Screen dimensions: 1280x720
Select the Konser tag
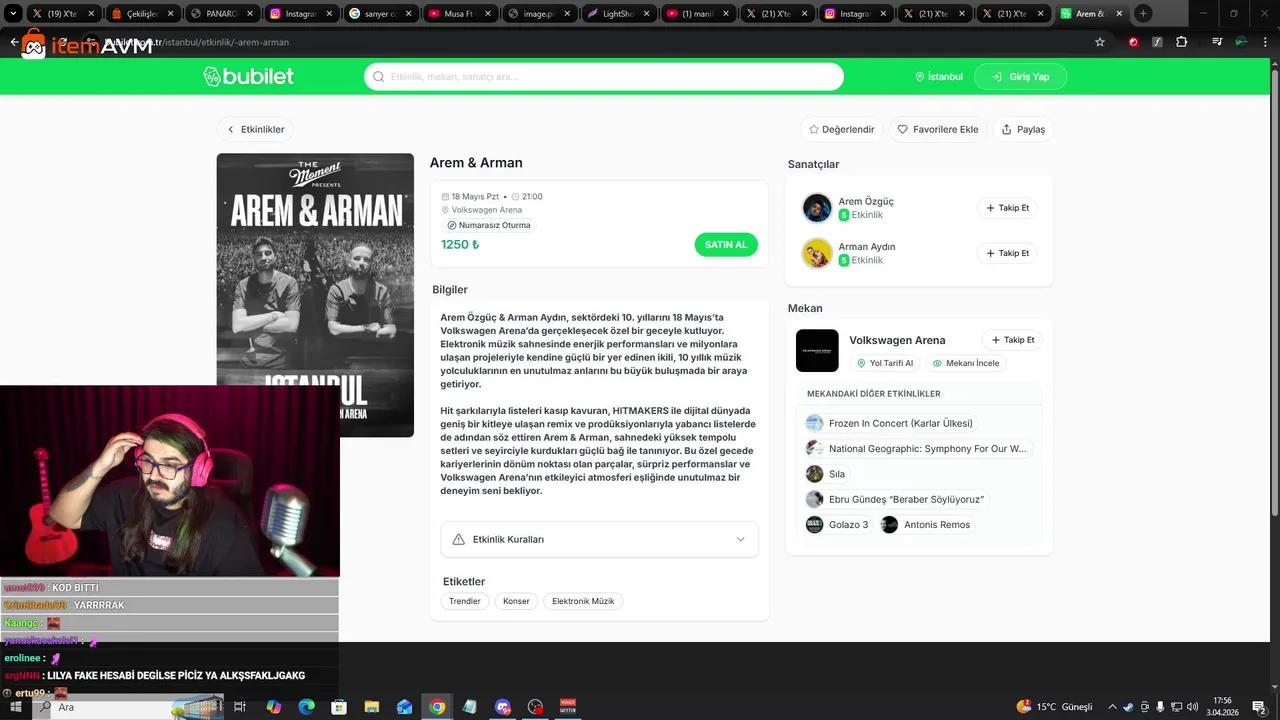[x=516, y=601]
